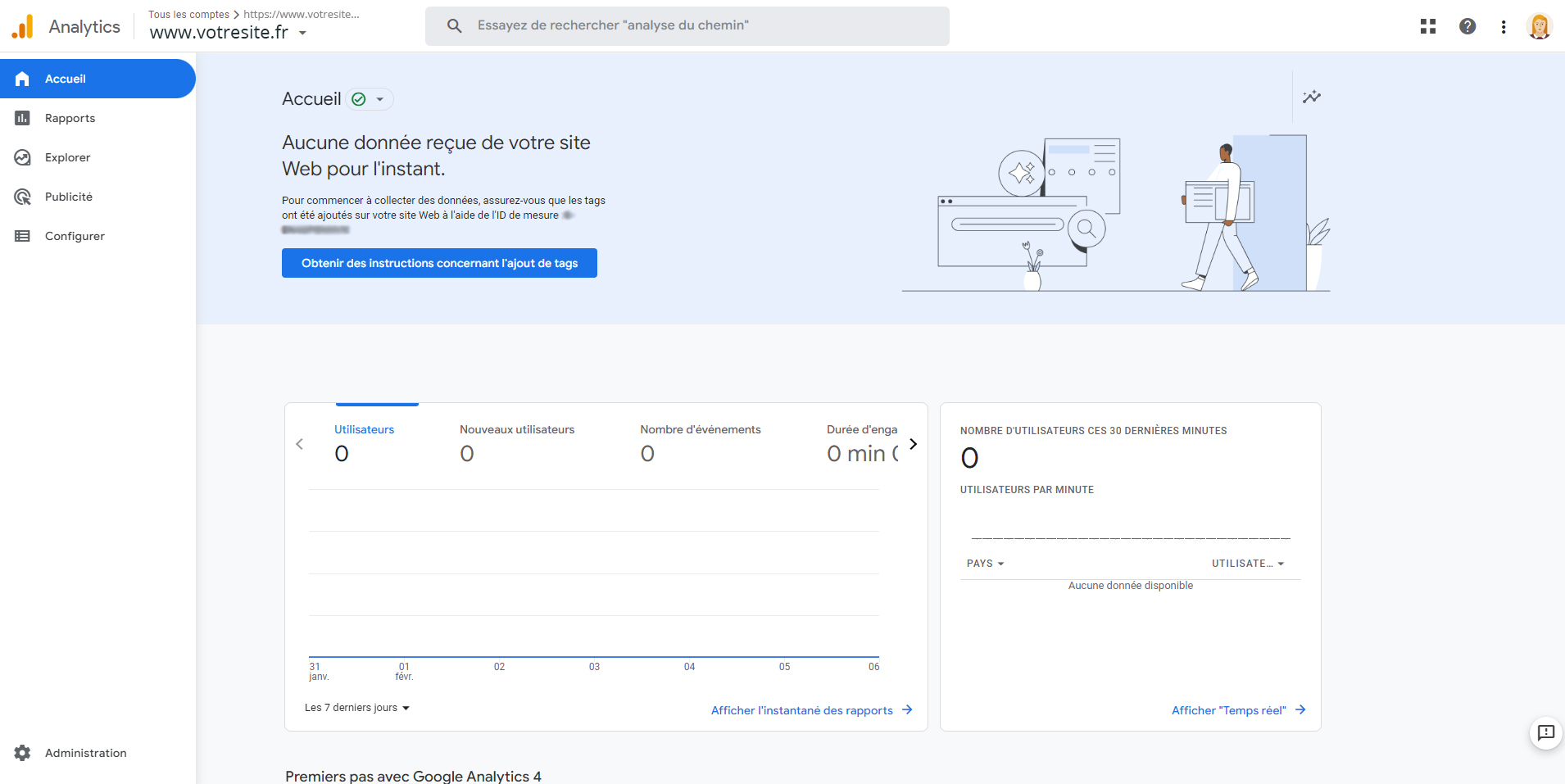1565x784 pixels.
Task: Expand the Accueil green check status dropdown
Action: tap(369, 99)
